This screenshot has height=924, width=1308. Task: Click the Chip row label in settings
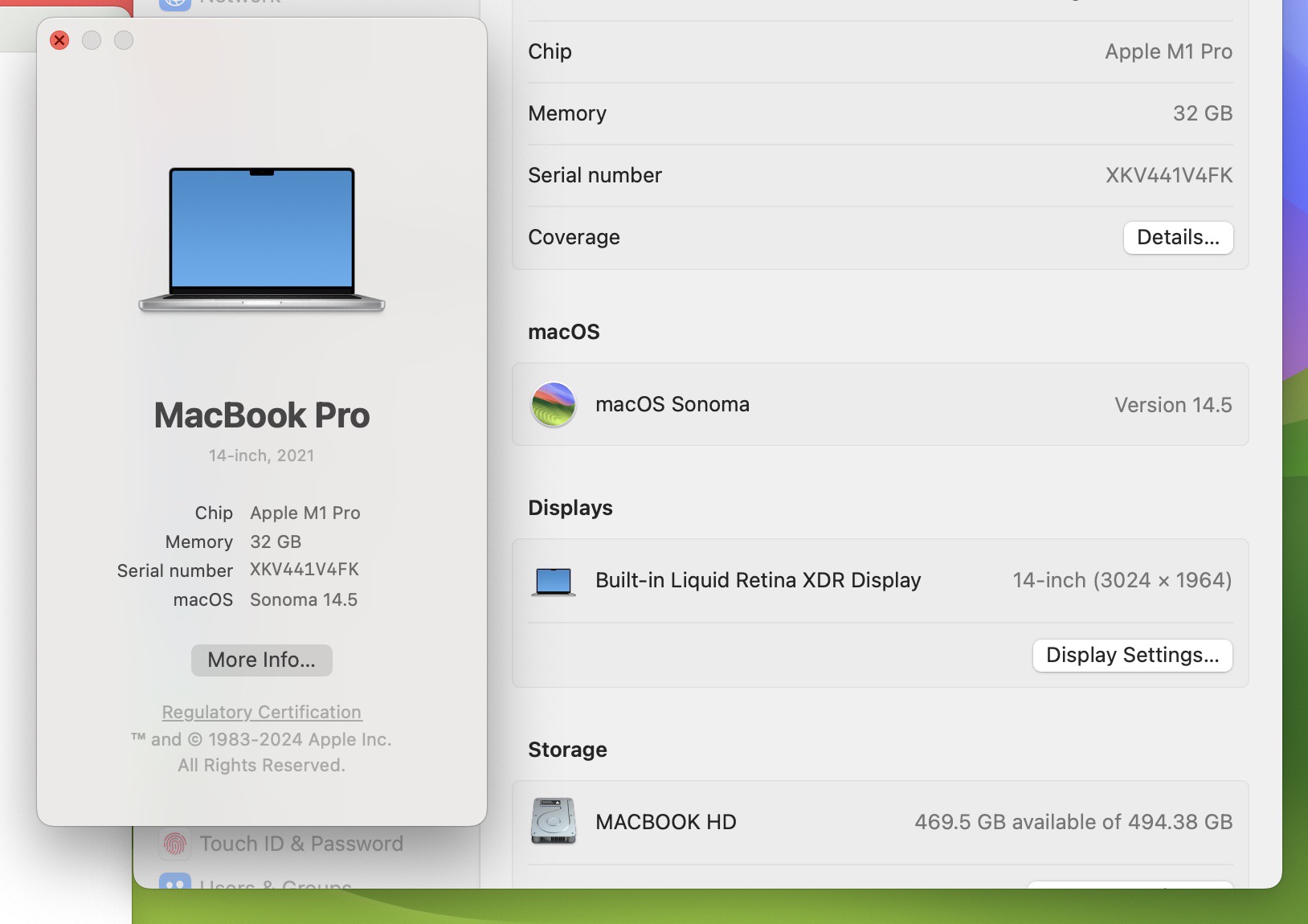point(550,51)
